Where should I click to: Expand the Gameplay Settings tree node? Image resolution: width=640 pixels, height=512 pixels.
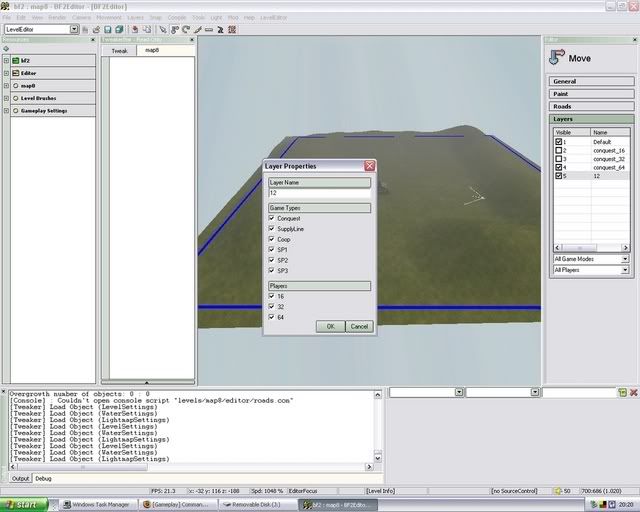click(x=6, y=110)
